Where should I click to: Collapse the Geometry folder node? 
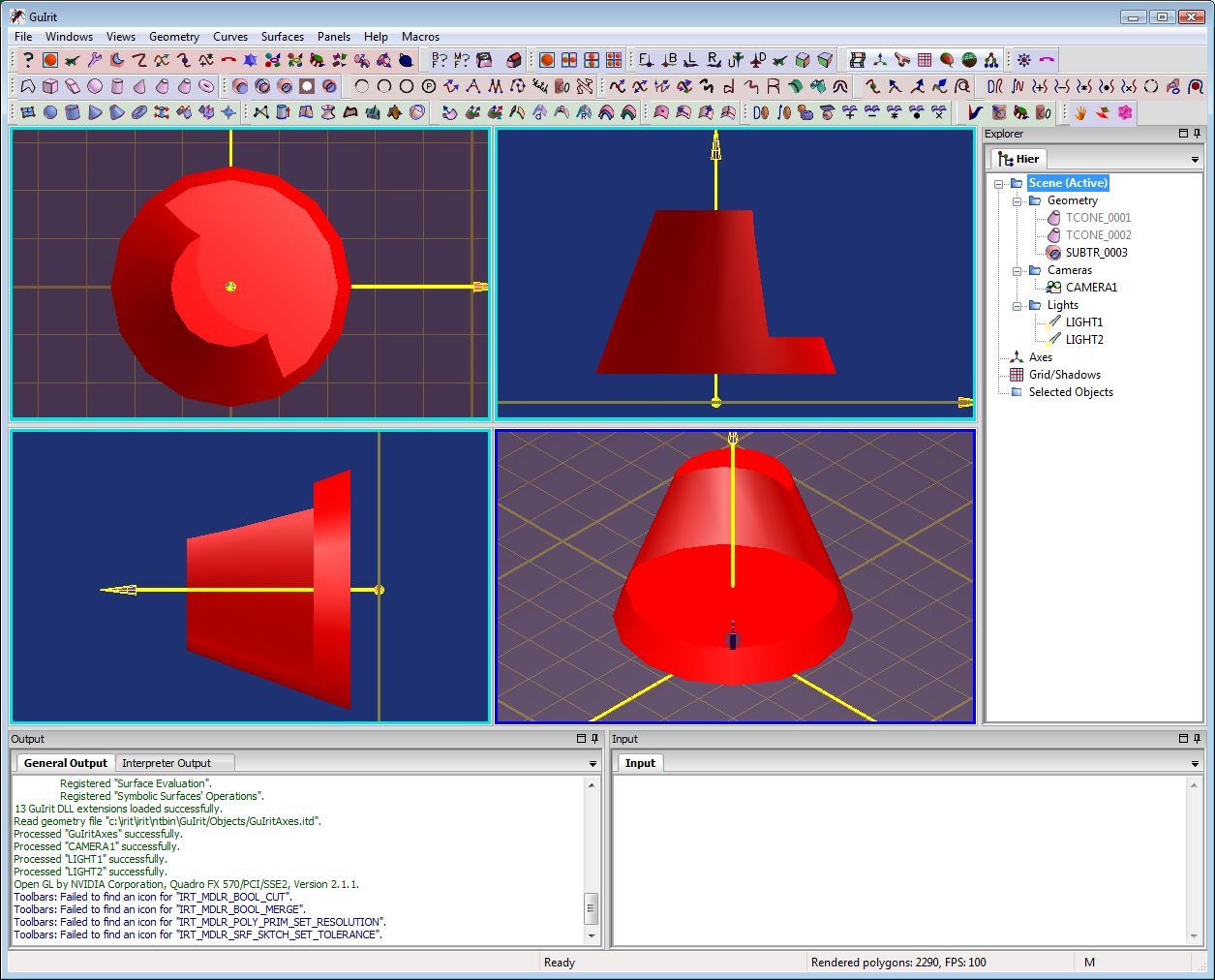1018,200
